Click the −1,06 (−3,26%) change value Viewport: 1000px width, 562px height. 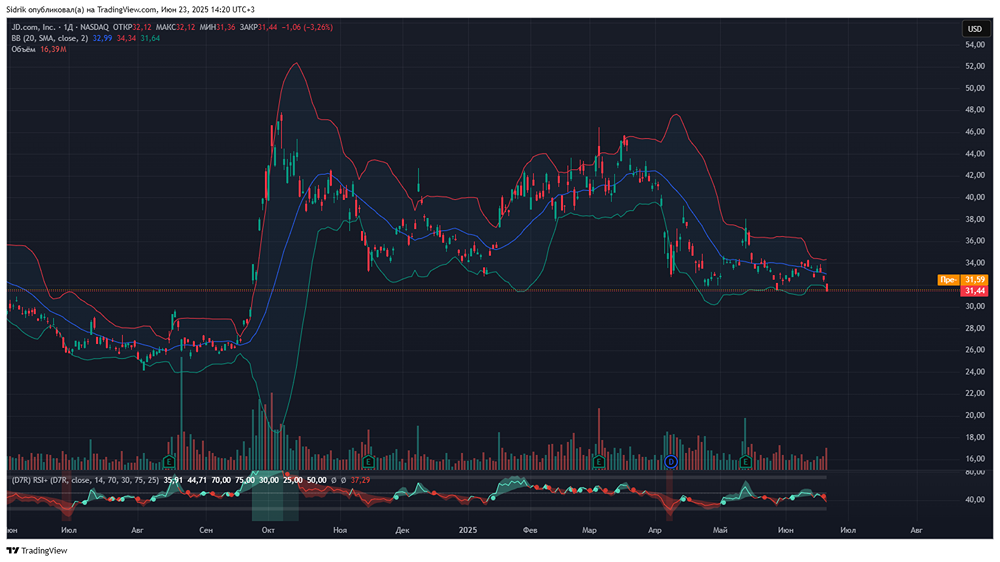[x=307, y=27]
